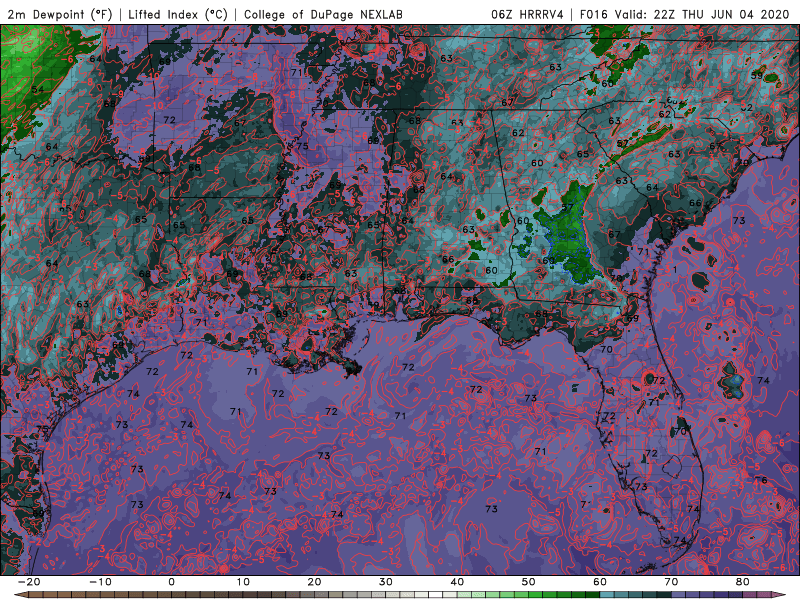Click the left arrow end of the colorbar
800x600 pixels.
pos(20,595)
